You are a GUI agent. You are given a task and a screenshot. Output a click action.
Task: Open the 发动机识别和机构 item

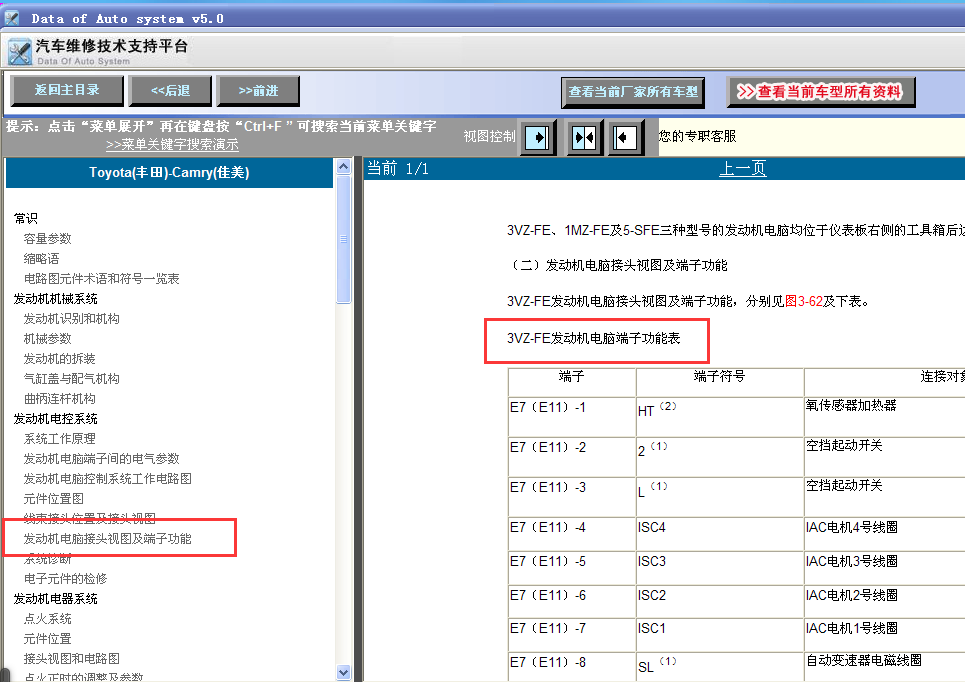point(71,319)
